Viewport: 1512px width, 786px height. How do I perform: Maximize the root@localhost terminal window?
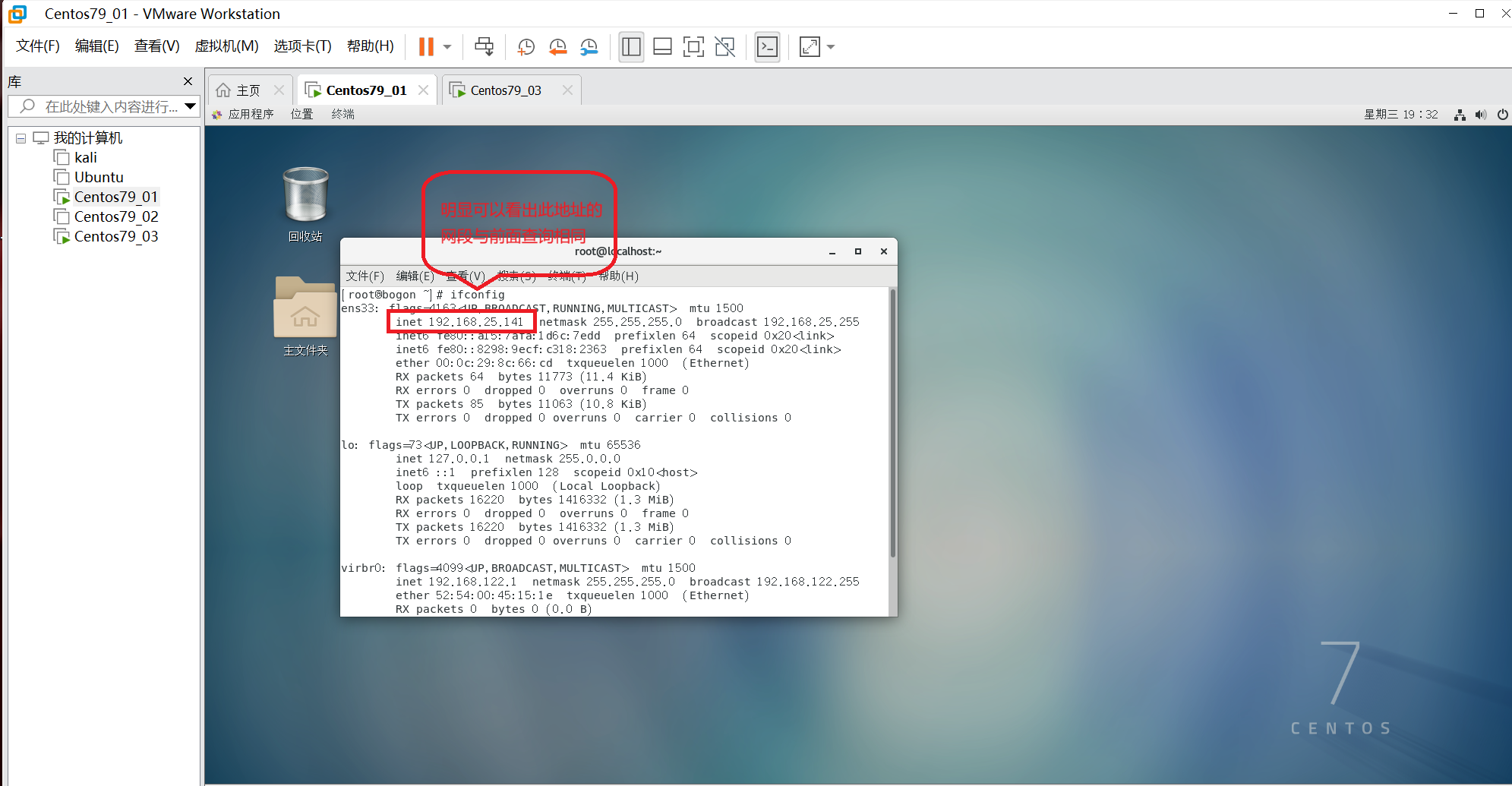pyautogui.click(x=858, y=251)
